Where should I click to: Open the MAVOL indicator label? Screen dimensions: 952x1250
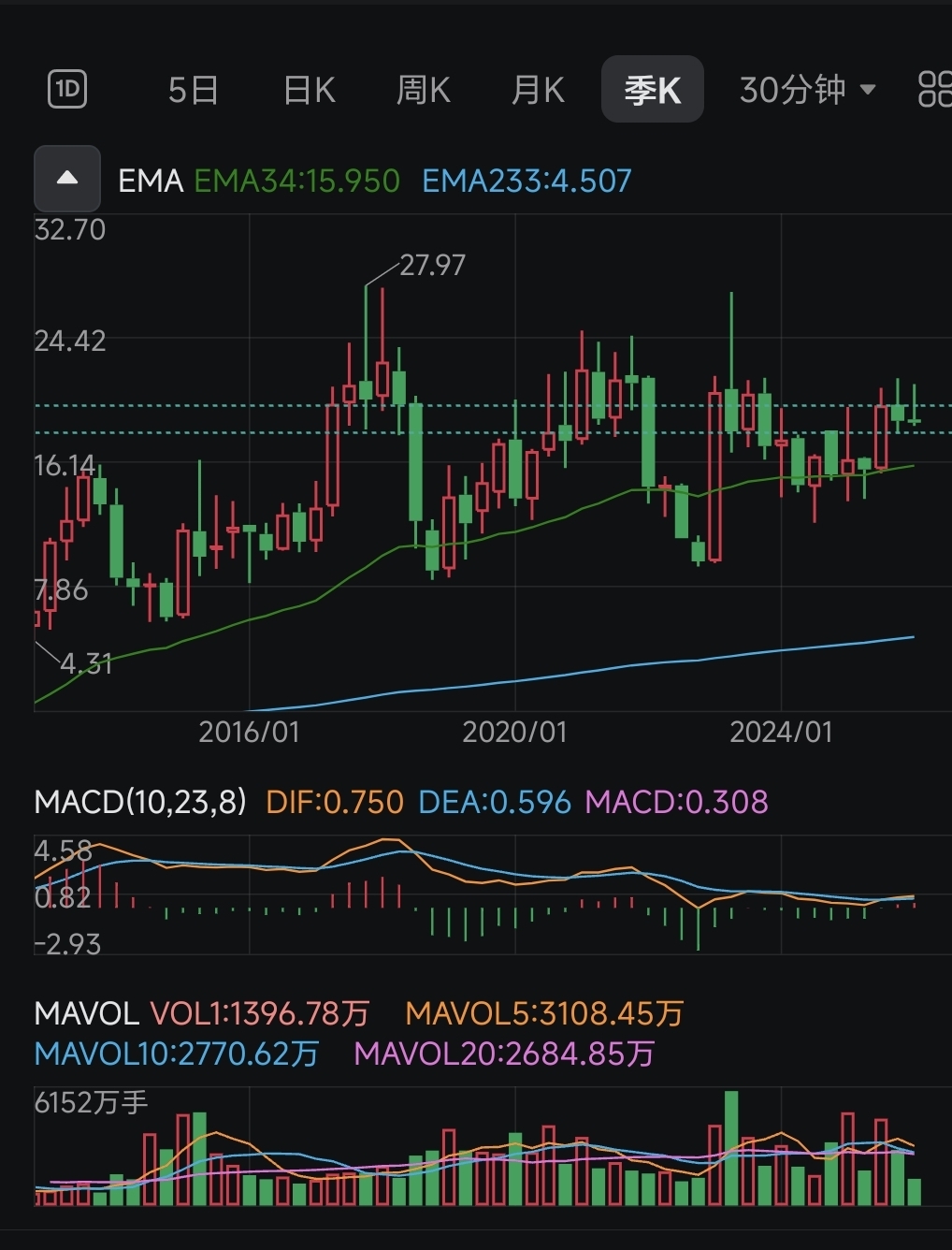pos(86,1013)
